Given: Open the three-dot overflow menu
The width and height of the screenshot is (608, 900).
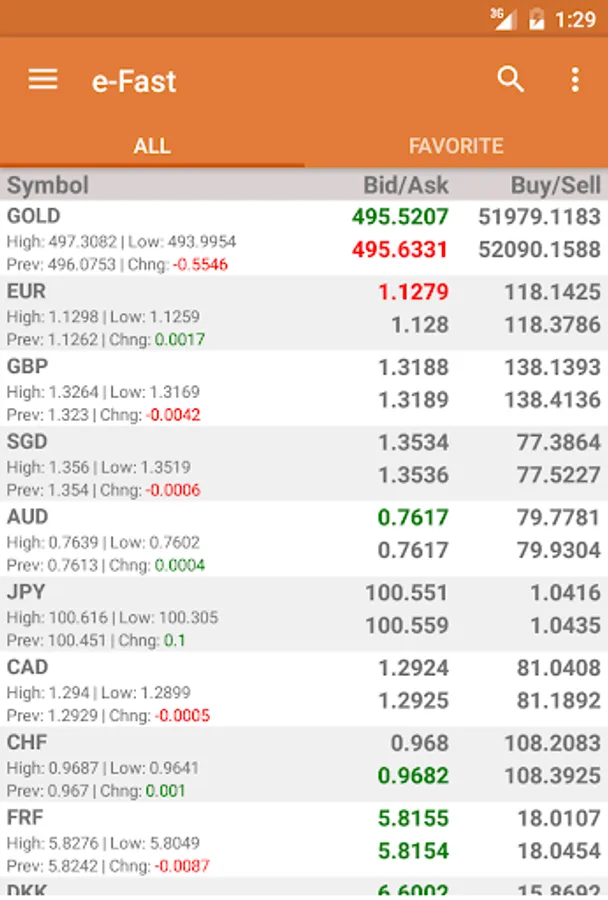Looking at the screenshot, I should tap(575, 80).
